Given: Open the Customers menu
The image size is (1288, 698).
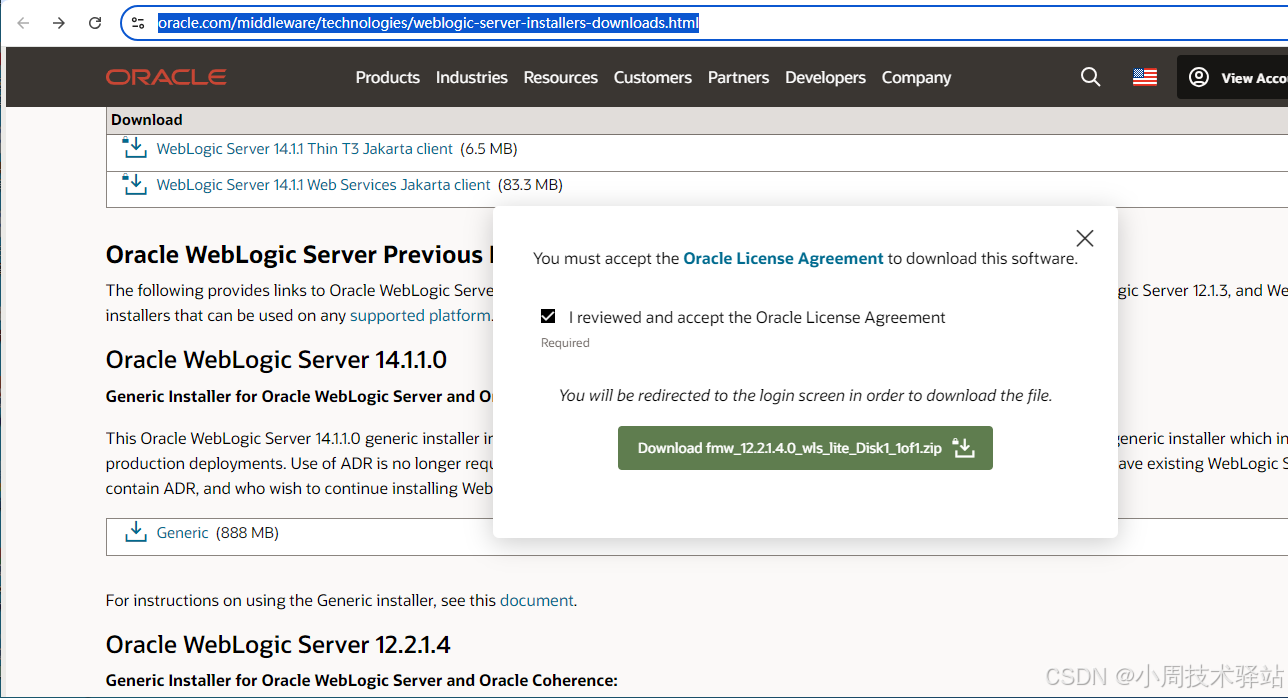Looking at the screenshot, I should pyautogui.click(x=653, y=77).
